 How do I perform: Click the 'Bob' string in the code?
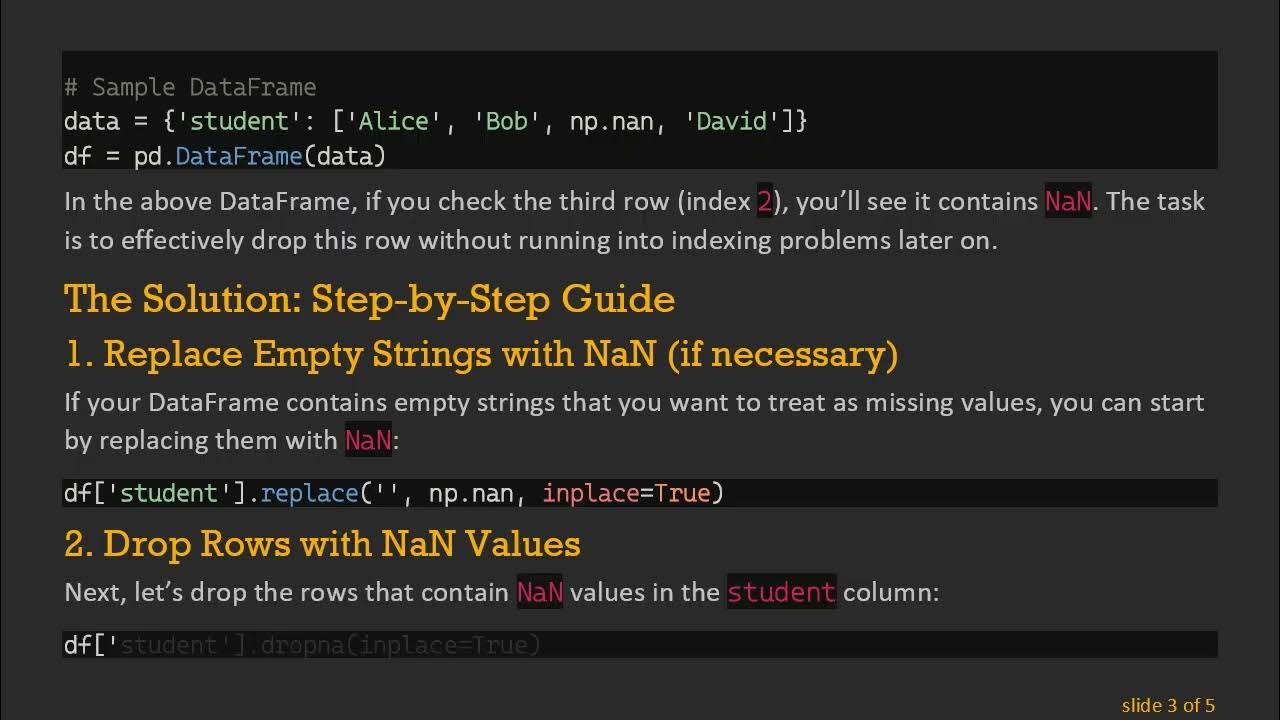coord(506,122)
